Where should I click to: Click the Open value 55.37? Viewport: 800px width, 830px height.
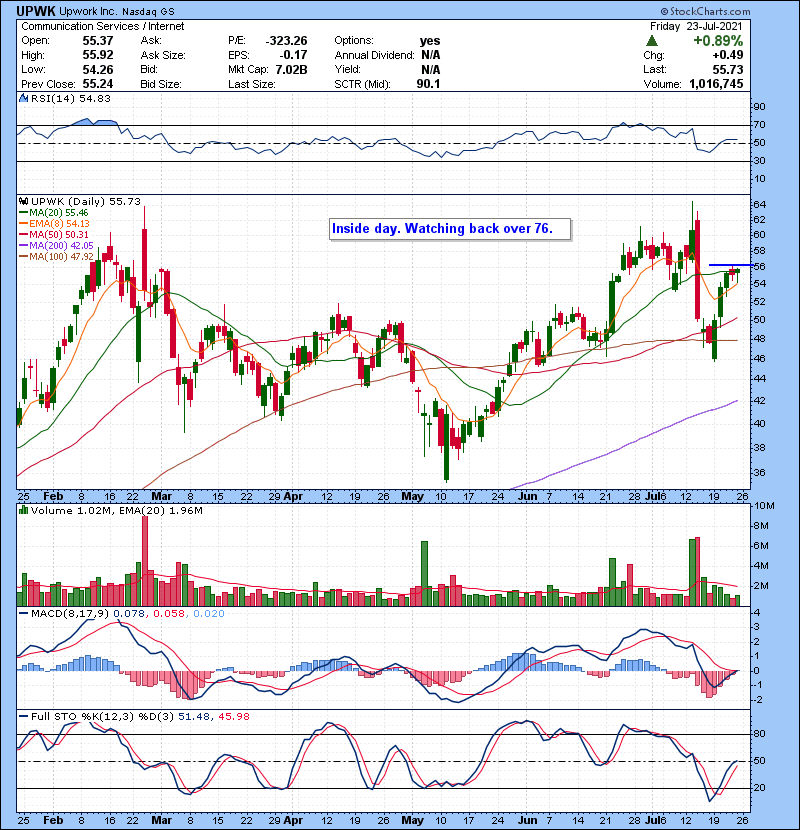[x=98, y=41]
